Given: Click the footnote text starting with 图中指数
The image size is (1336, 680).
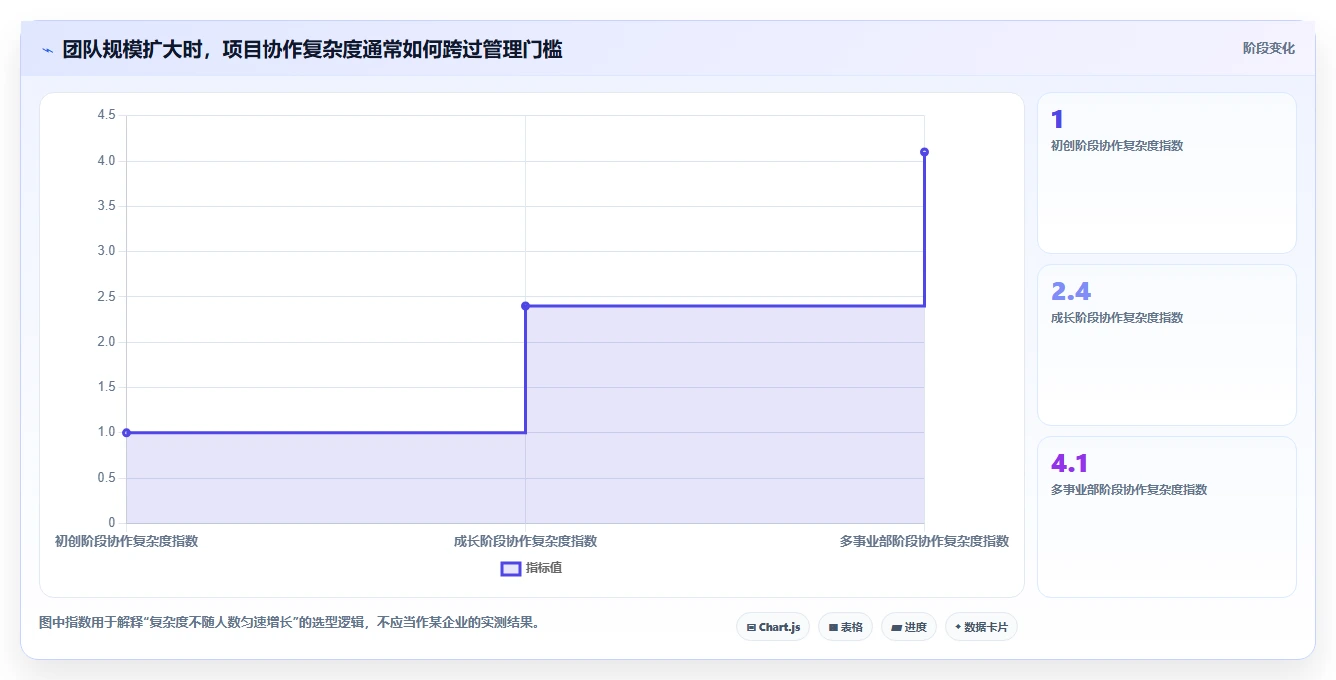Looking at the screenshot, I should pyautogui.click(x=292, y=622).
